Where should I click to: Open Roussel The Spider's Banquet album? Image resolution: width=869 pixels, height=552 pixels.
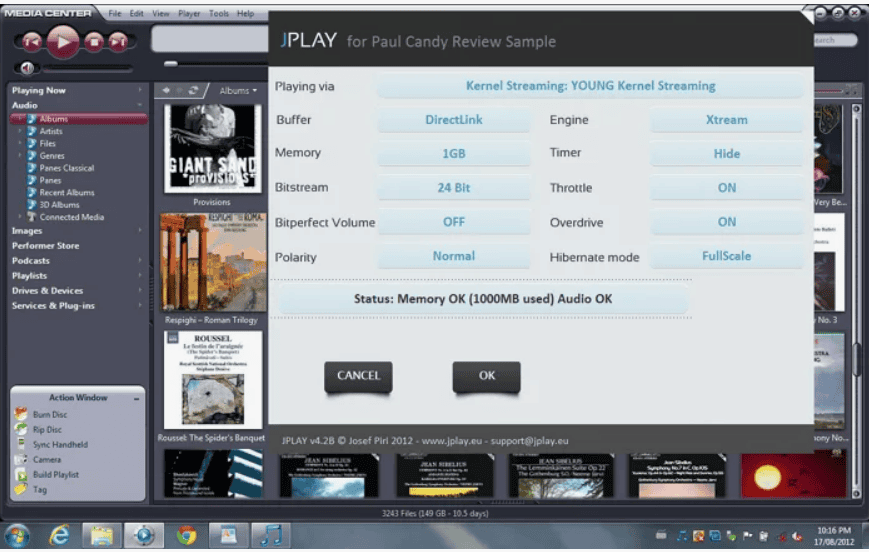[213, 380]
